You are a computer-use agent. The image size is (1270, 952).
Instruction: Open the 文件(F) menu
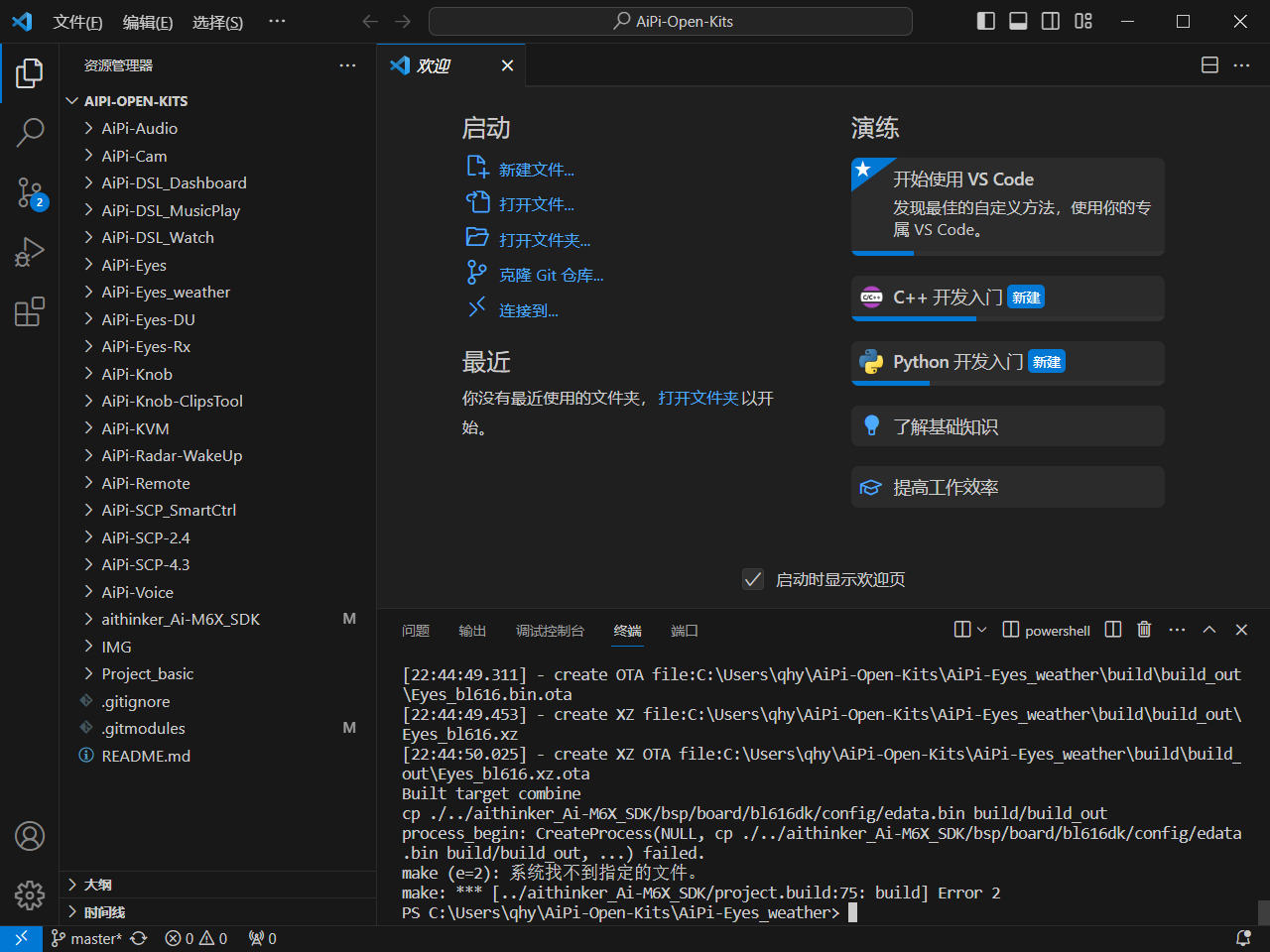pyautogui.click(x=77, y=22)
